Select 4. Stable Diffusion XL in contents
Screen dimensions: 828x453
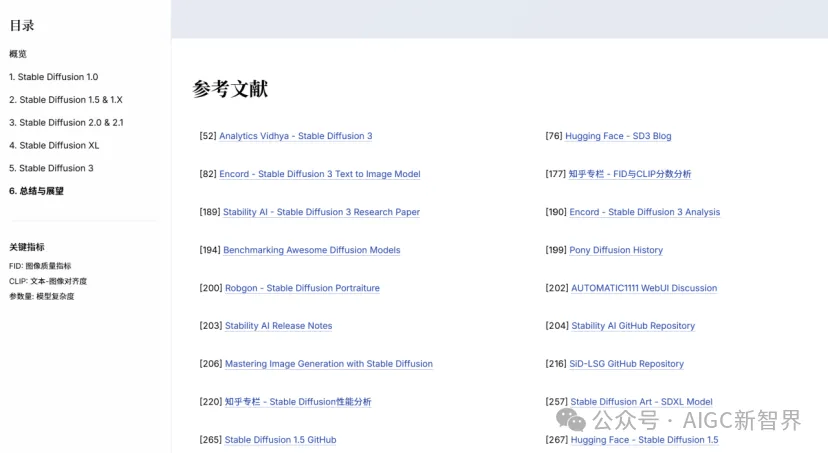point(54,145)
